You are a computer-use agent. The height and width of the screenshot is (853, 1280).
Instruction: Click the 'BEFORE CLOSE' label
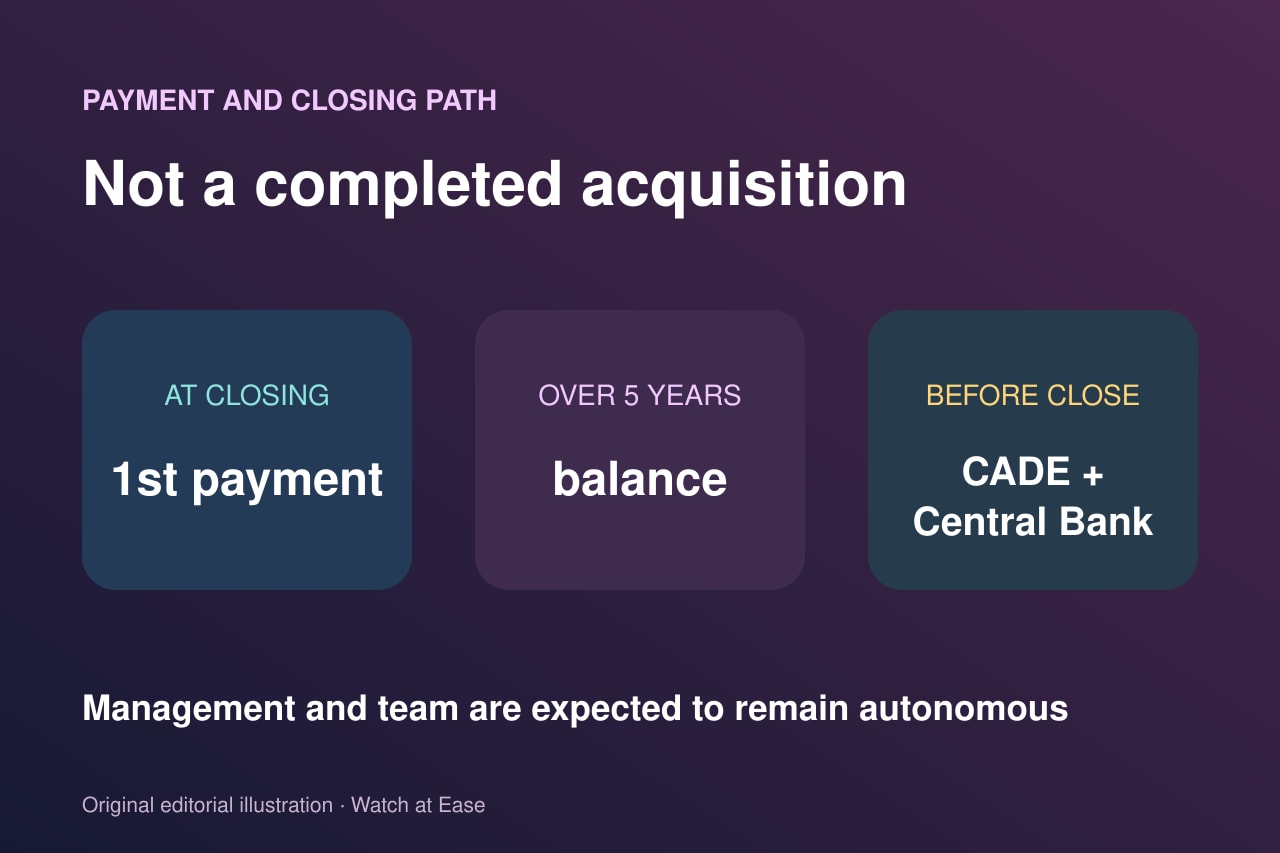point(1033,395)
